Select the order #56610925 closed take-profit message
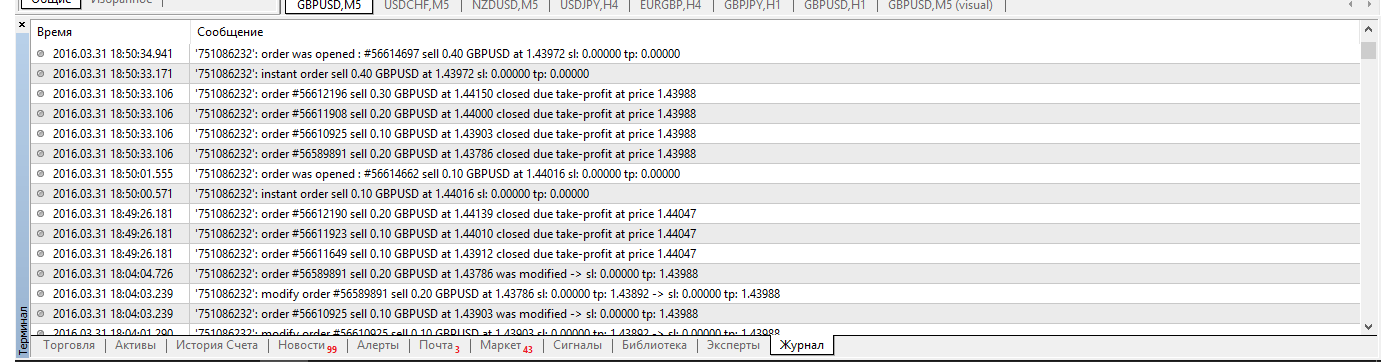Screen dimensions: 1381x362 tap(446, 134)
